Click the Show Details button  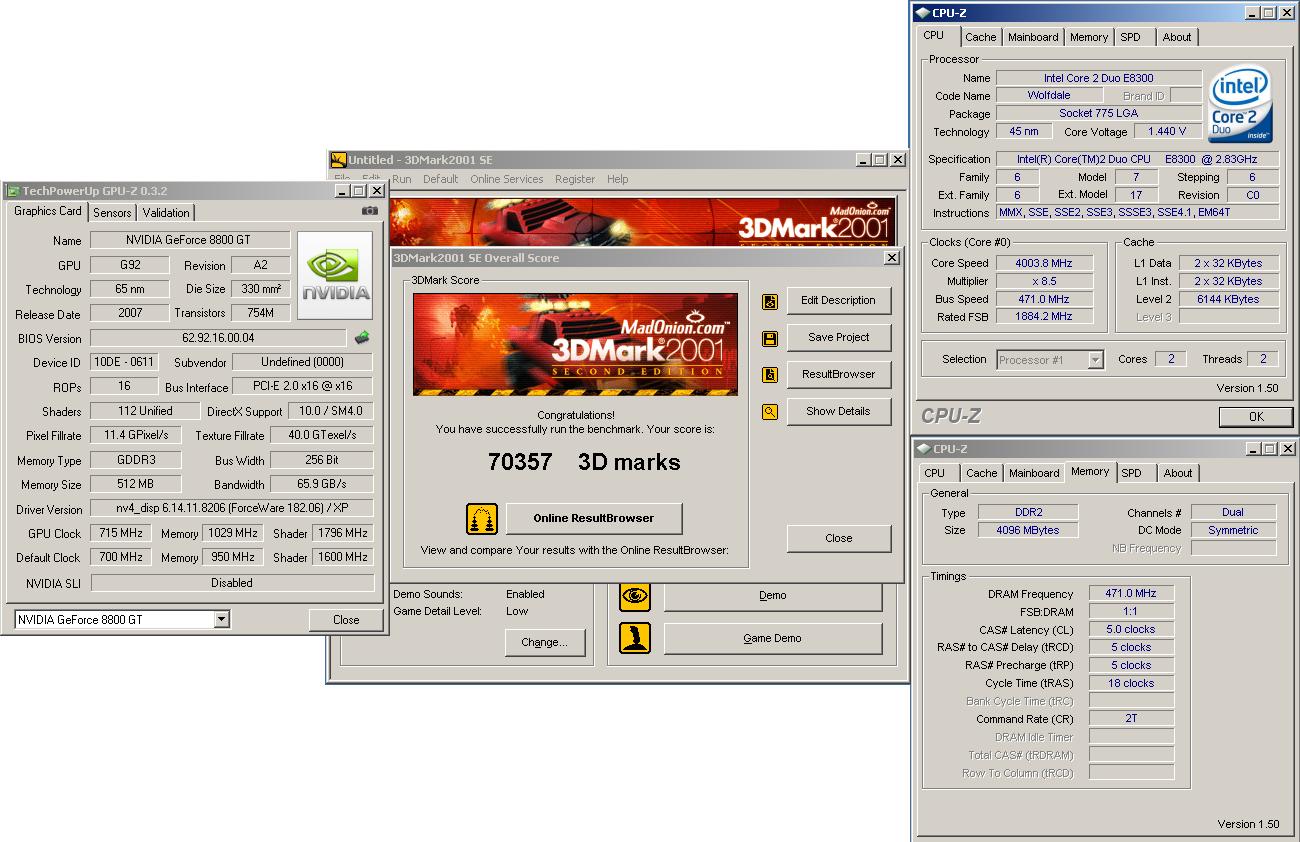pos(838,411)
